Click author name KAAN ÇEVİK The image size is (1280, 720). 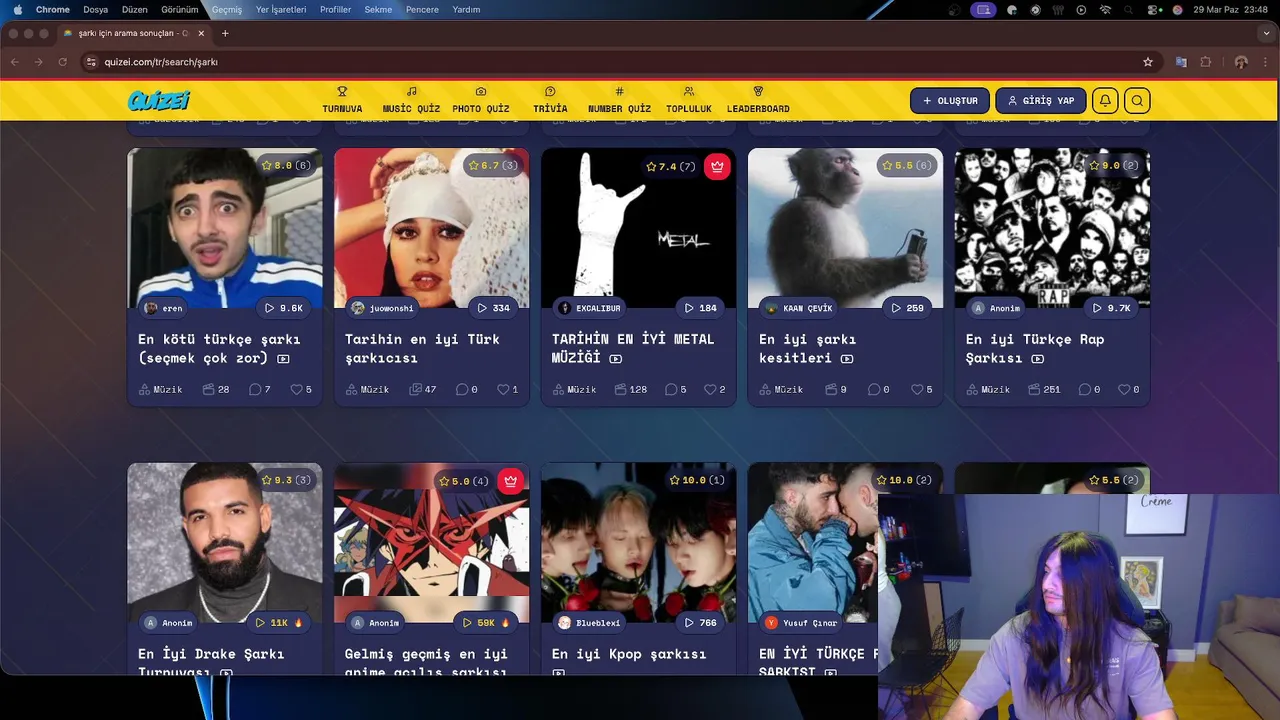[808, 308]
